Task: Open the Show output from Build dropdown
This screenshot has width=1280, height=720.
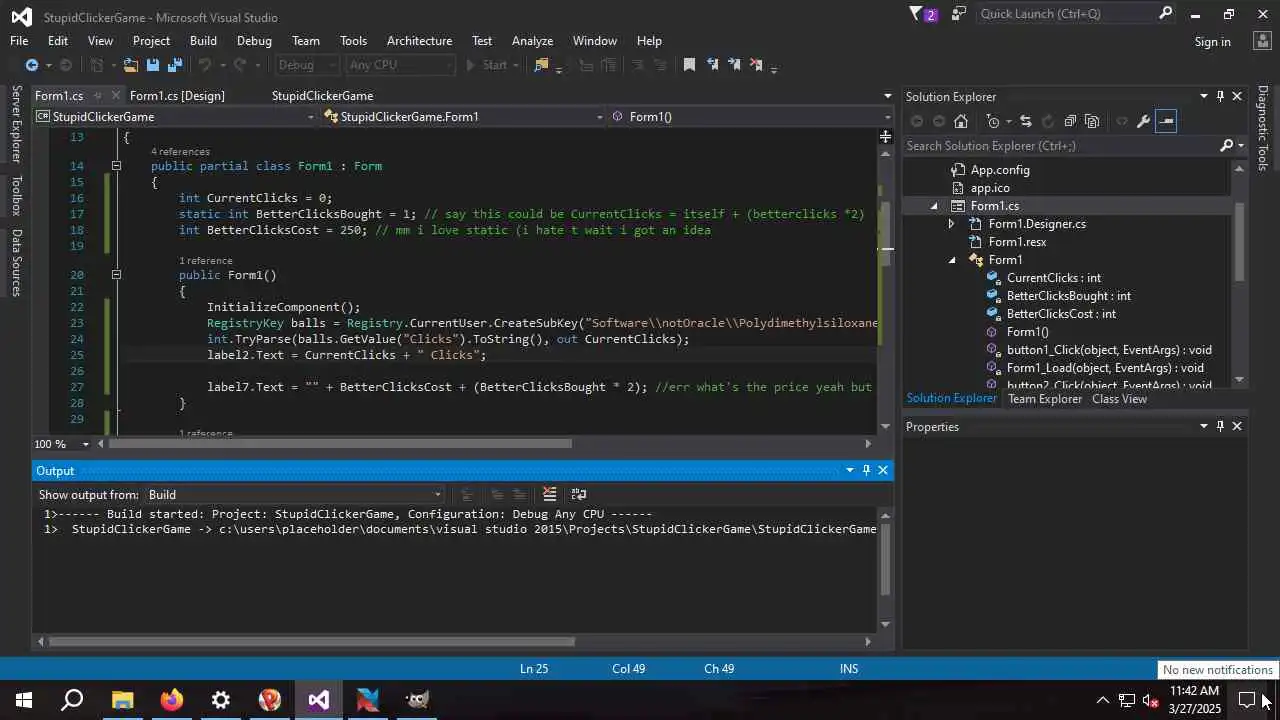Action: pos(437,494)
